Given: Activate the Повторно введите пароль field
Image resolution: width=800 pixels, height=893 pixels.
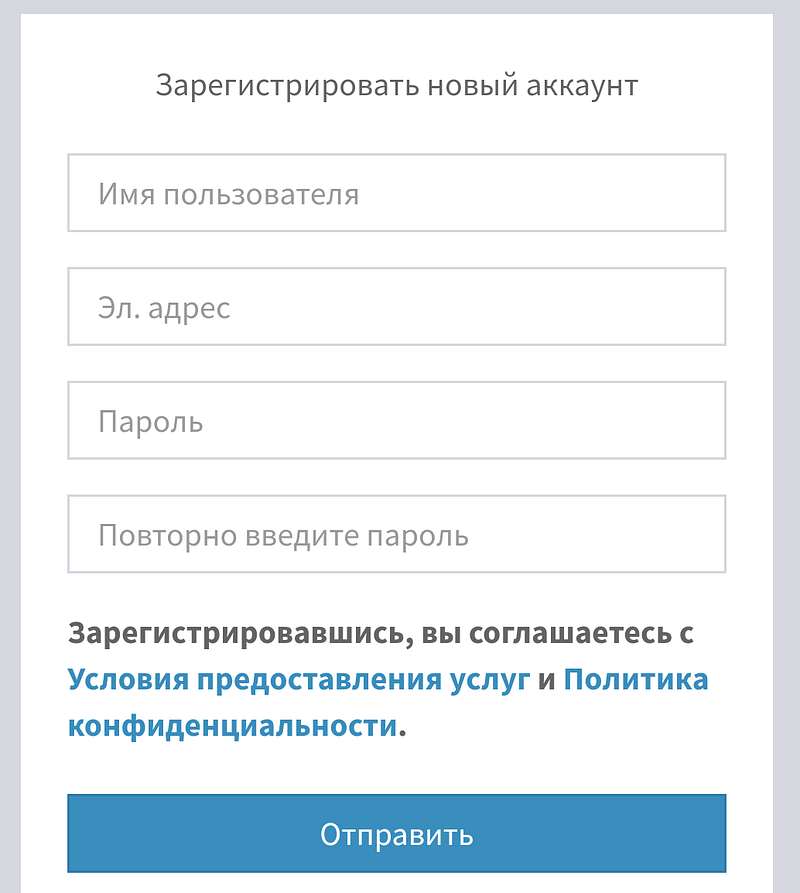Looking at the screenshot, I should [x=396, y=534].
